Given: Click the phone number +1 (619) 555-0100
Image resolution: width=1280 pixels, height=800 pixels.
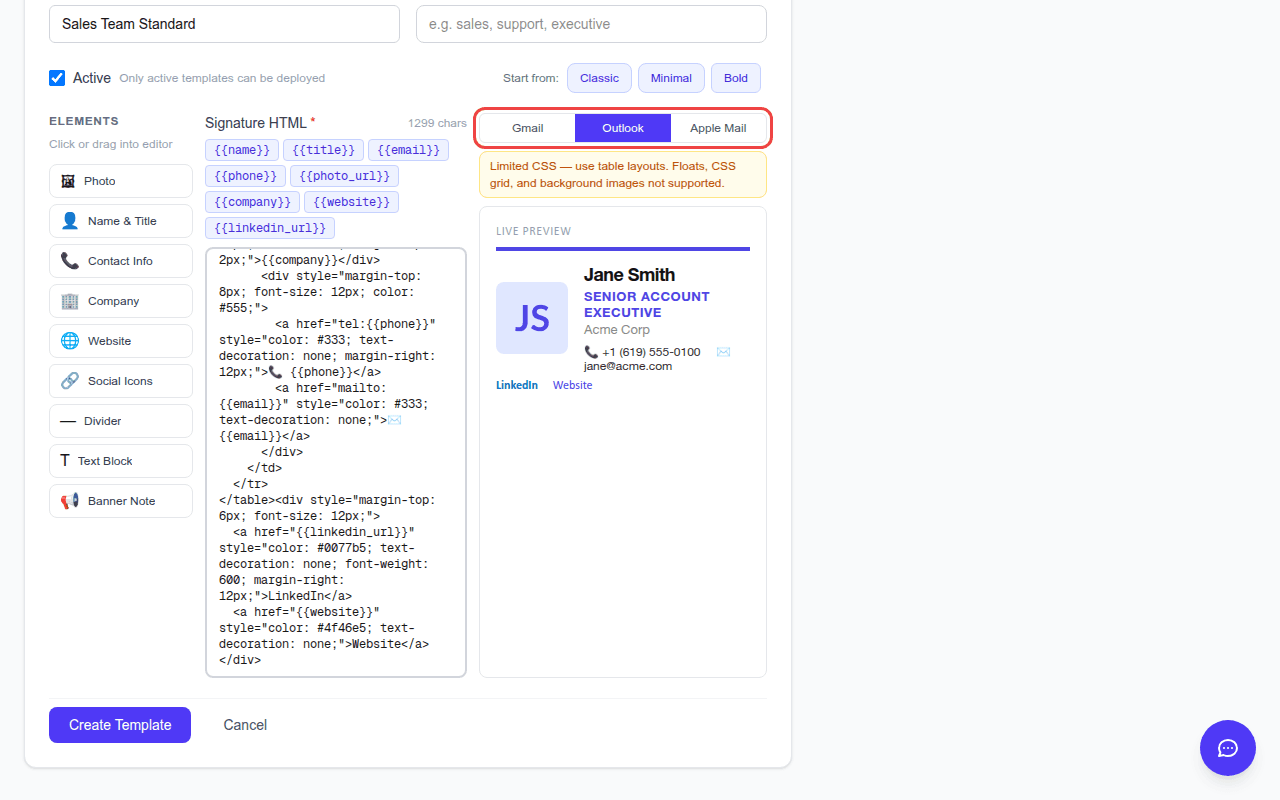Looking at the screenshot, I should click(651, 352).
